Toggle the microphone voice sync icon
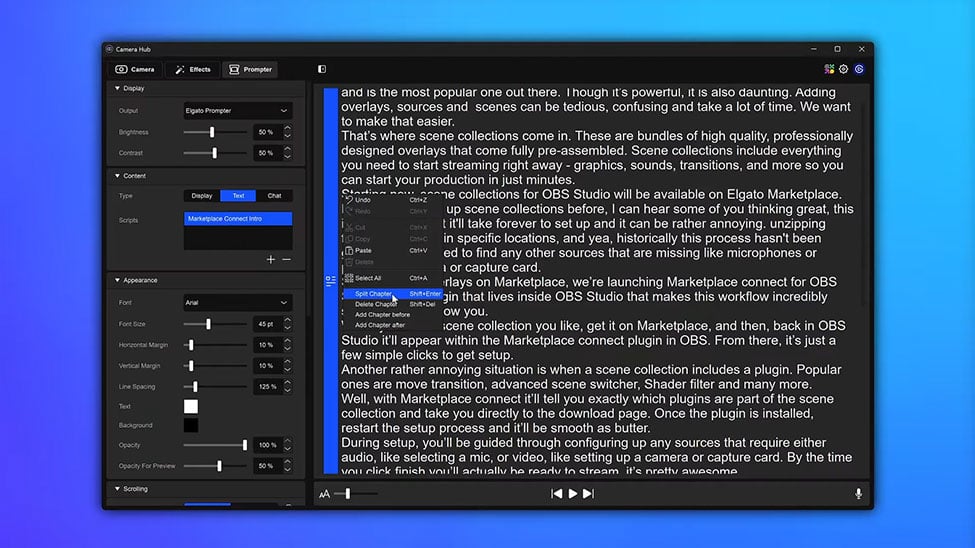Viewport: 975px width, 548px height. pos(859,494)
